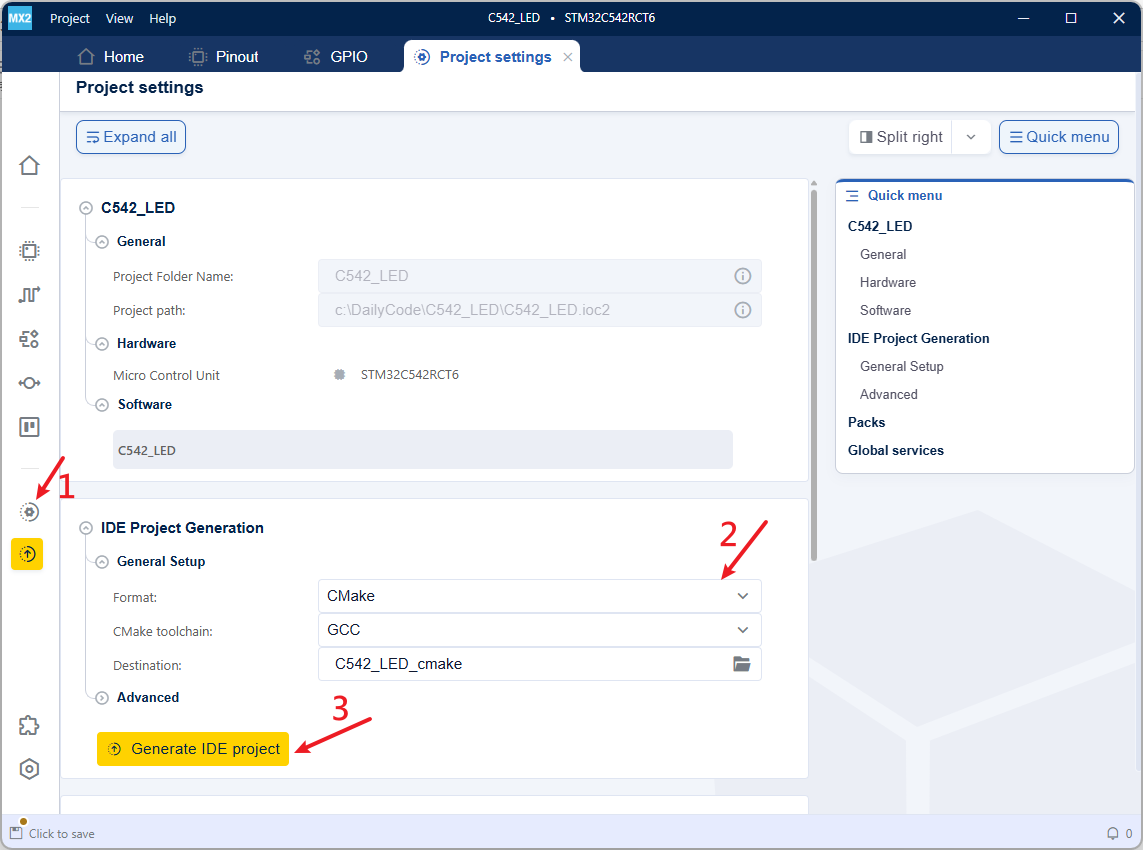1143x850 pixels.
Task: Open the Home icon in left sidebar
Action: pos(29,165)
